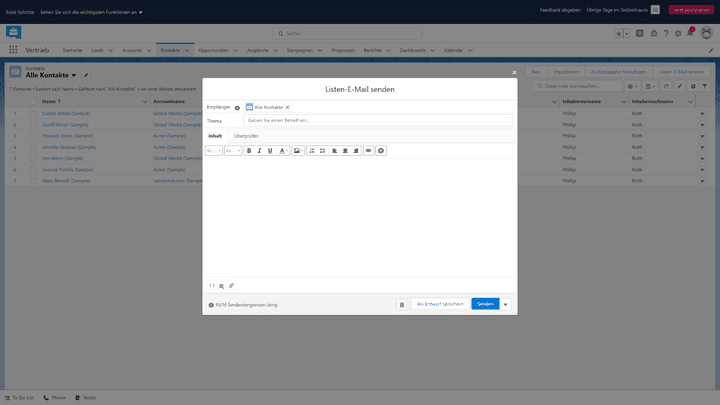Open the Kontakte tab
Image resolution: width=720 pixels, height=405 pixels.
click(x=170, y=51)
